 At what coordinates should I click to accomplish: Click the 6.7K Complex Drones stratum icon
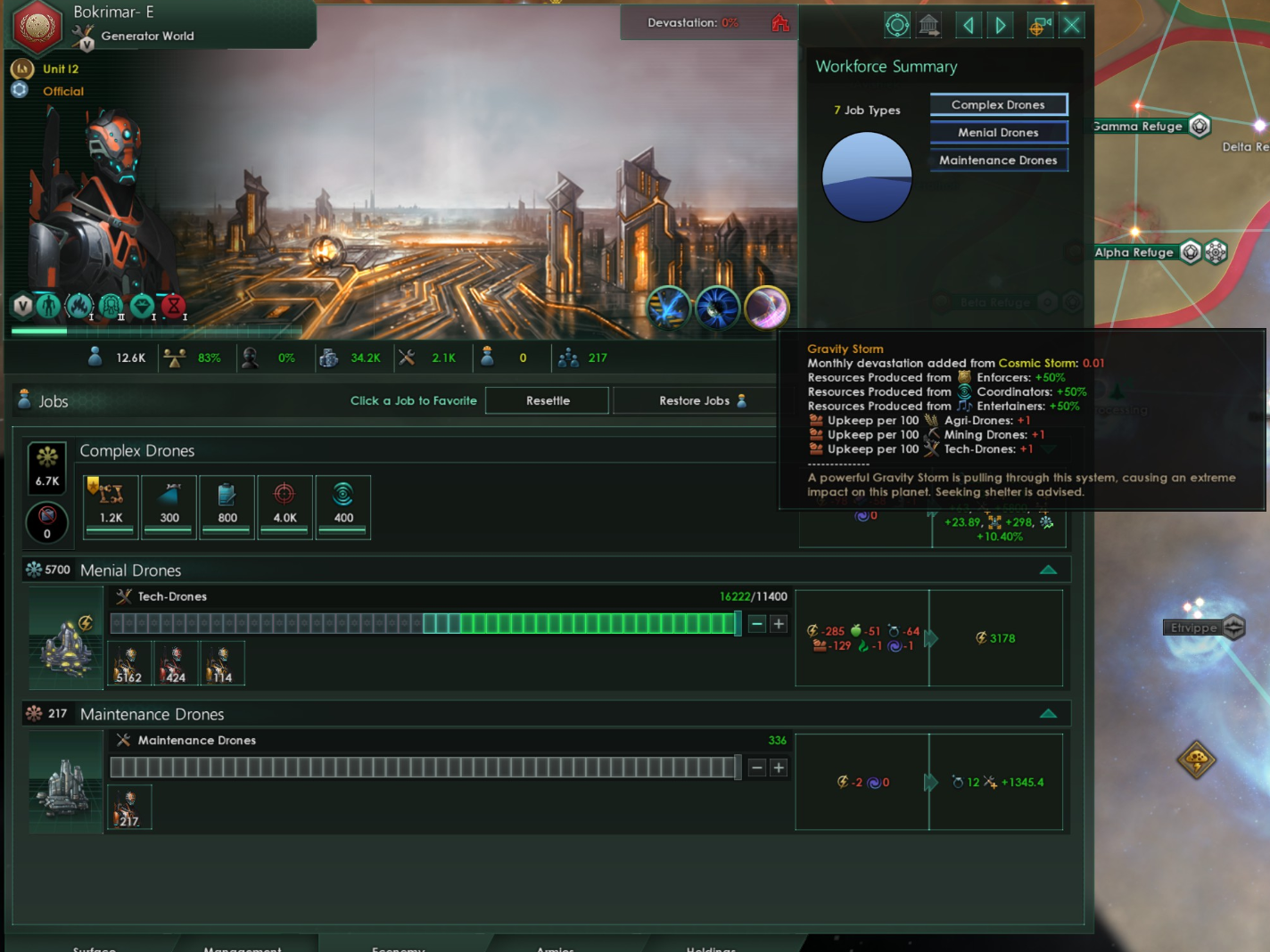coord(47,468)
